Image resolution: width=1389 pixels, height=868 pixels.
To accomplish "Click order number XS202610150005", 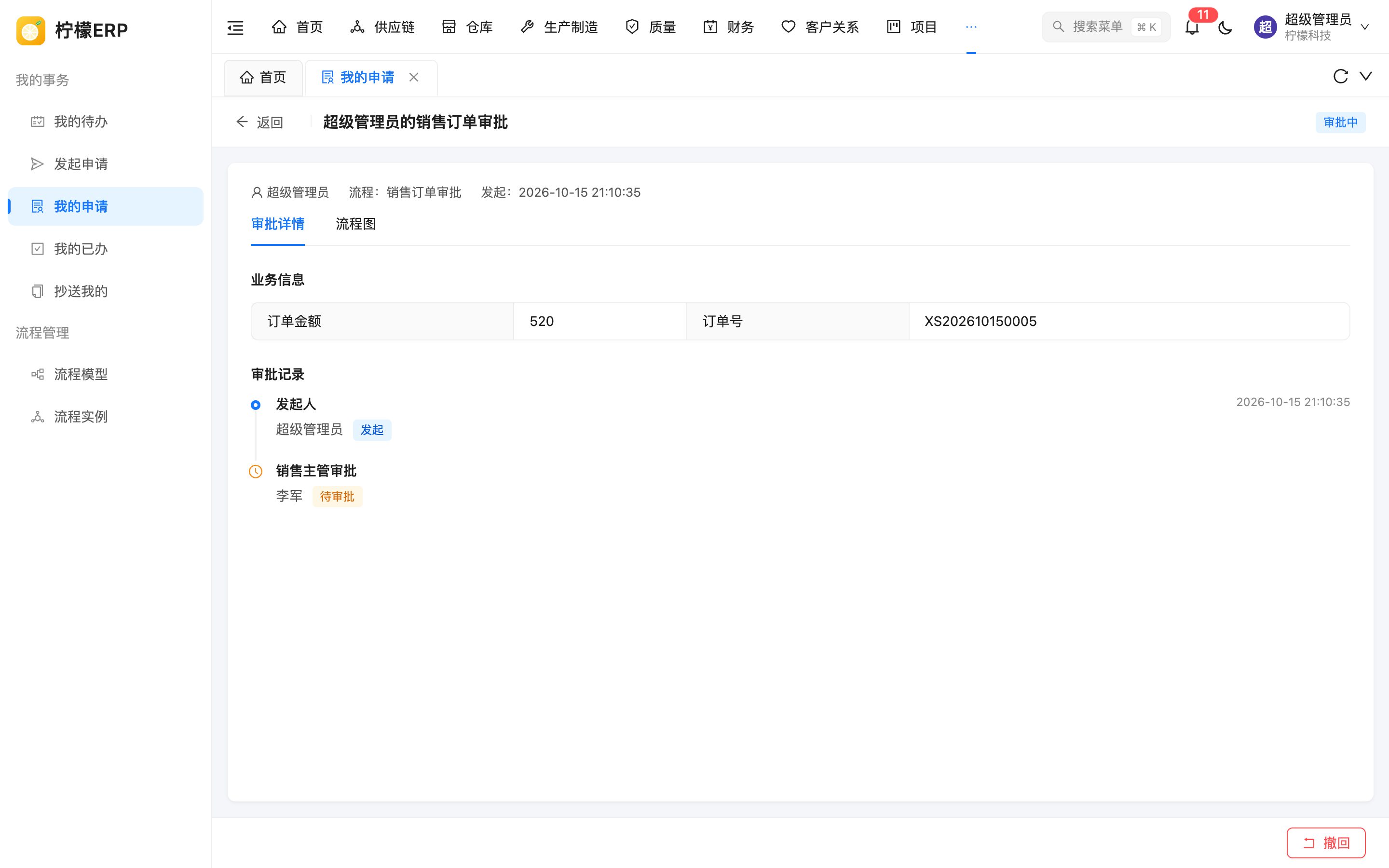I will [980, 322].
